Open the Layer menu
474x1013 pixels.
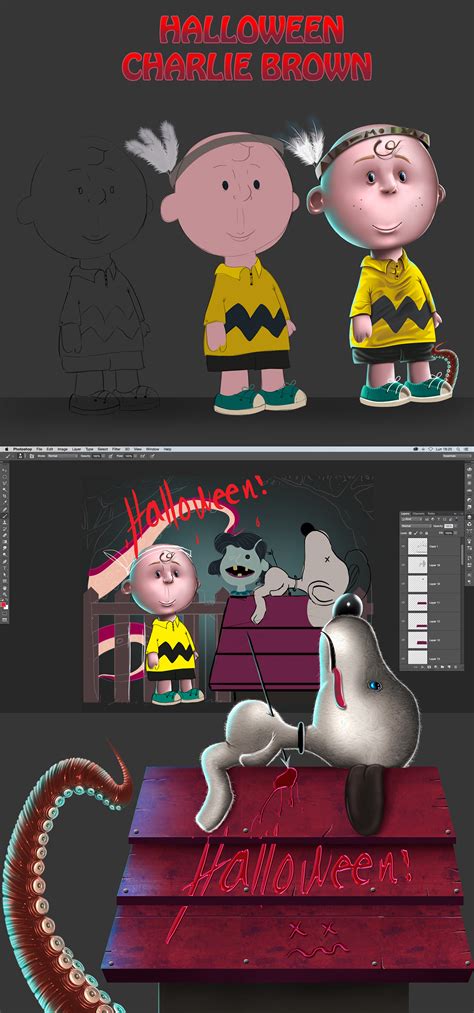pyautogui.click(x=76, y=448)
